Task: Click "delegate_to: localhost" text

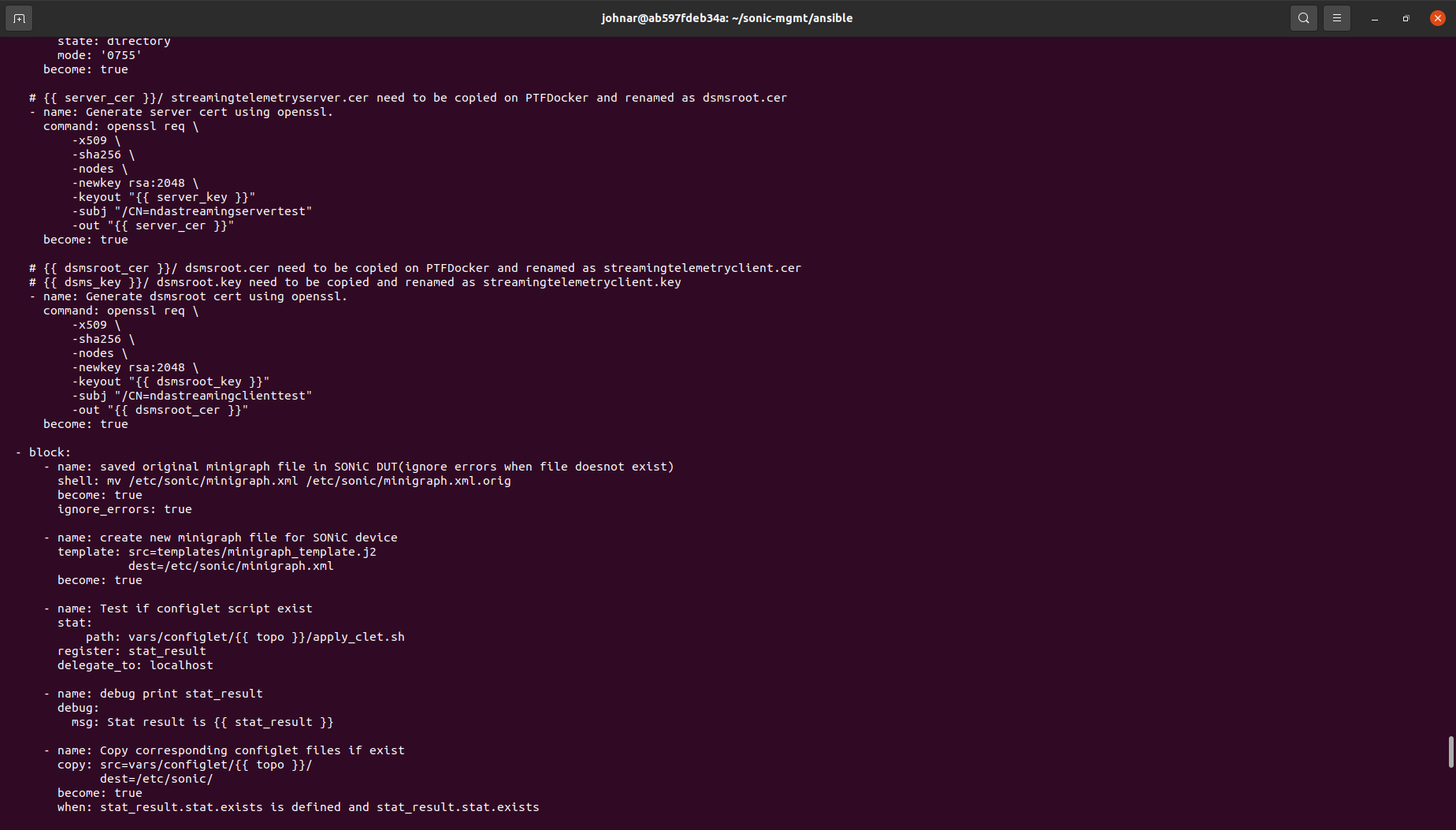Action: [x=135, y=665]
